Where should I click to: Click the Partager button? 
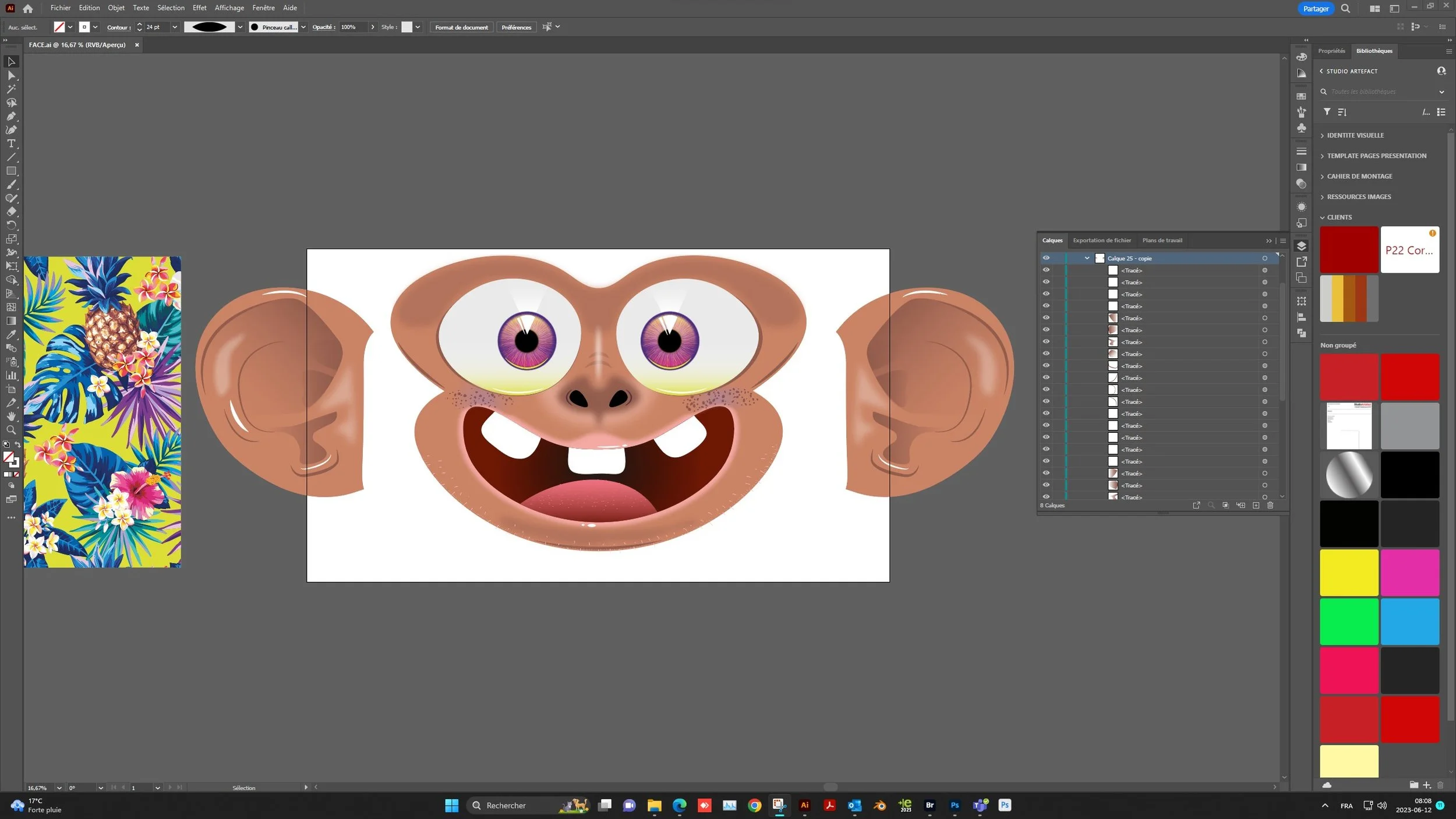1316,9
